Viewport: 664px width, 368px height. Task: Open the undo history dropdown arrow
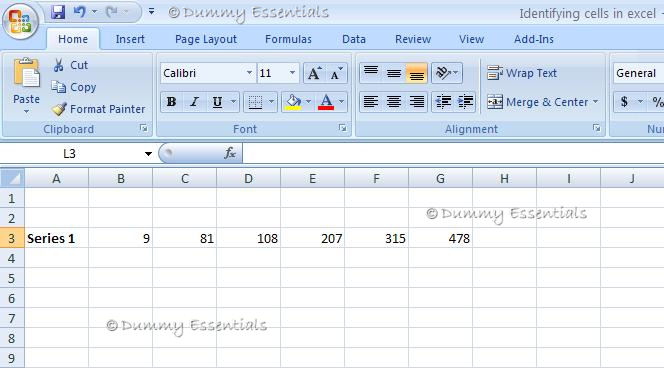[94, 12]
